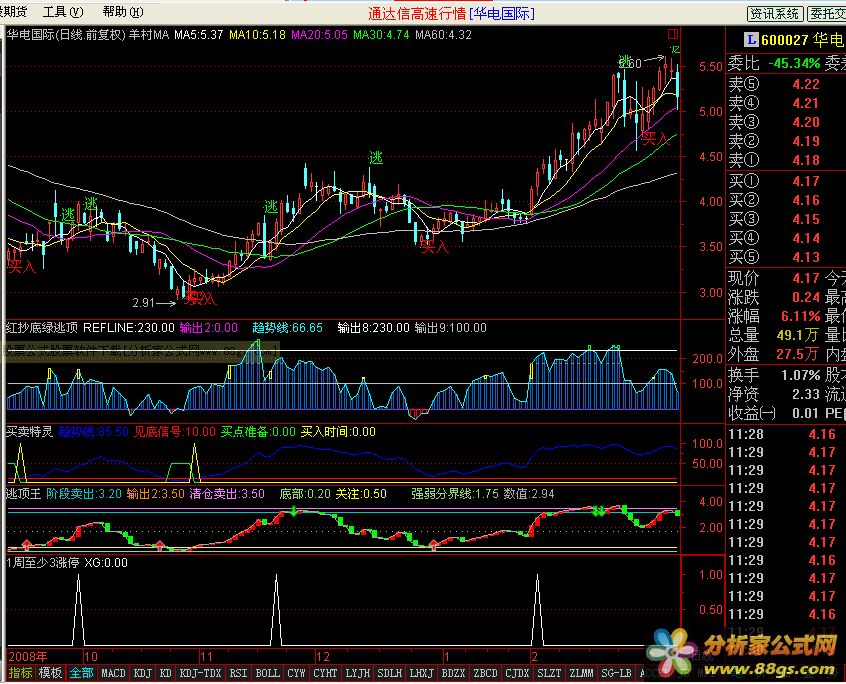Open the 帮助(H) menu
The image size is (846, 684).
click(x=122, y=11)
